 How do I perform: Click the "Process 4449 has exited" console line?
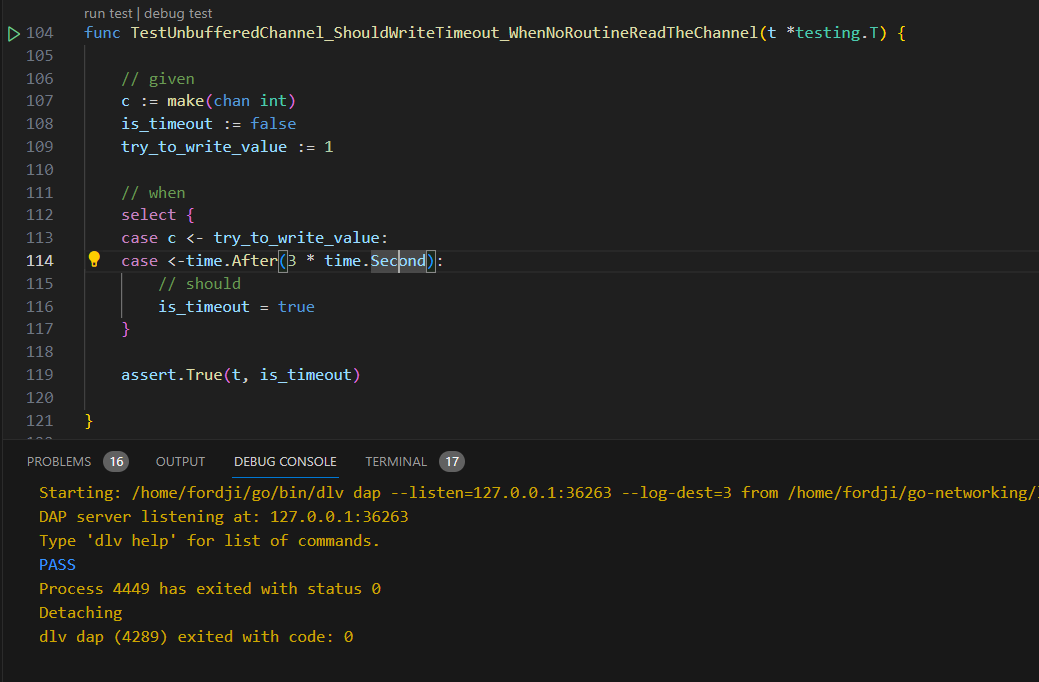(209, 589)
